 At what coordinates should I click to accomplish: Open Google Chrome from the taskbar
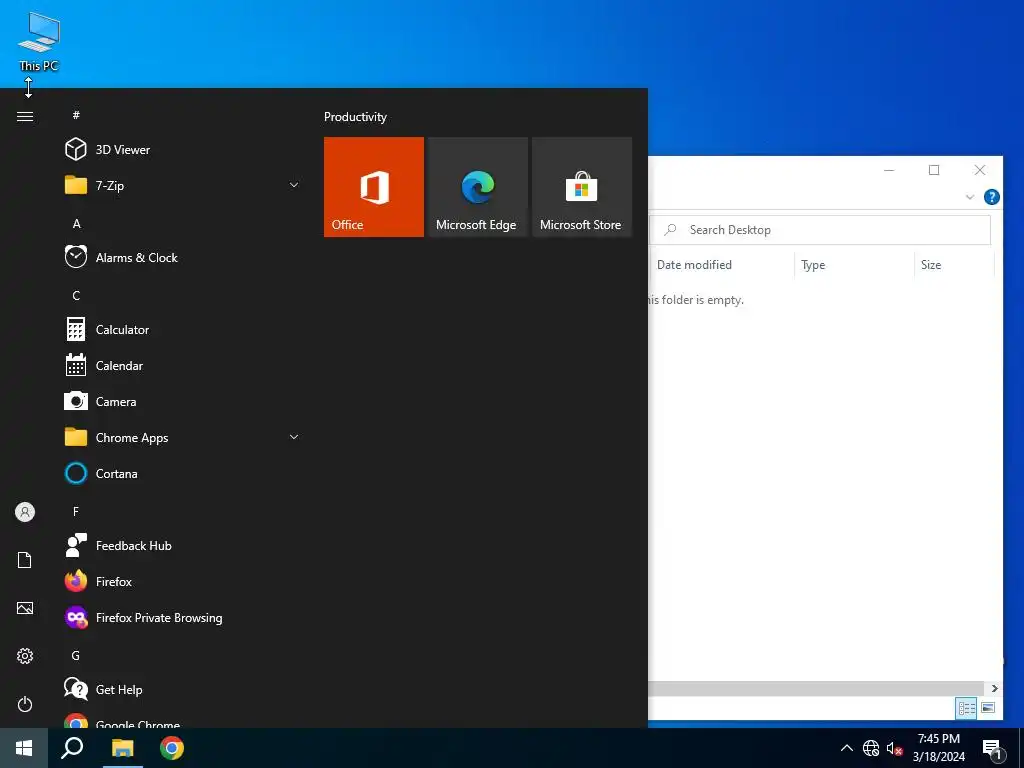172,748
